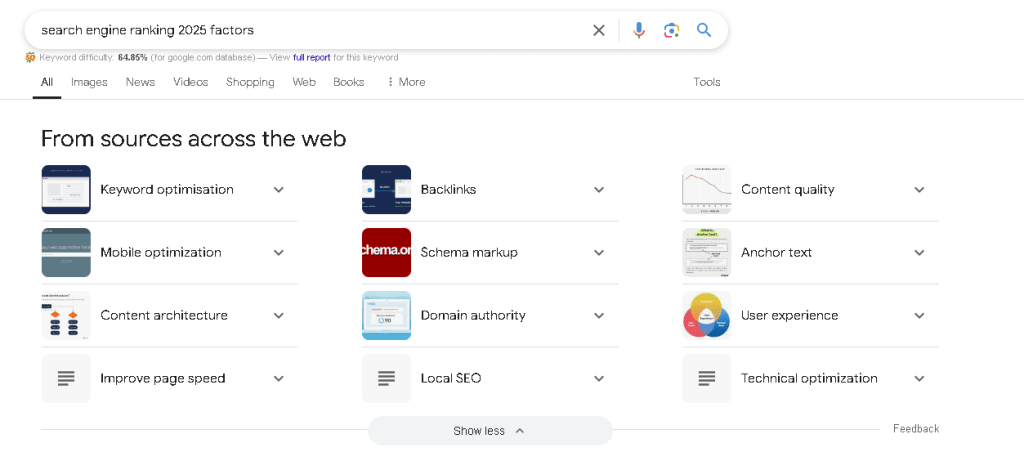1024x461 pixels.
Task: Expand the Domain authority chevron
Action: pos(599,315)
